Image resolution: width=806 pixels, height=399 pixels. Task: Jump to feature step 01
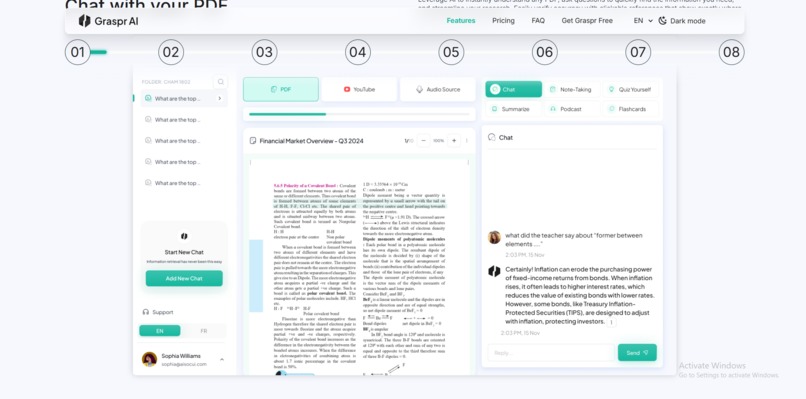click(78, 52)
